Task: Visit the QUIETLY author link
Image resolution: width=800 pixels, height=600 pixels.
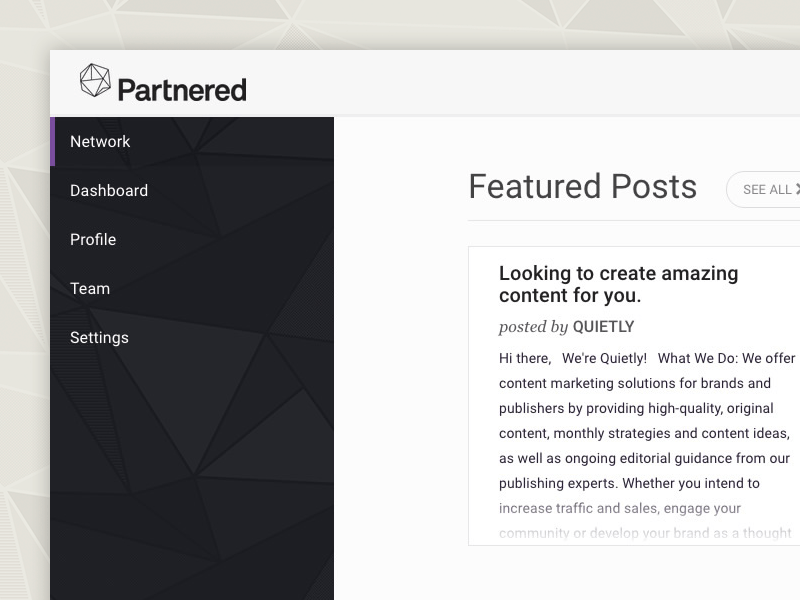Action: 603,327
